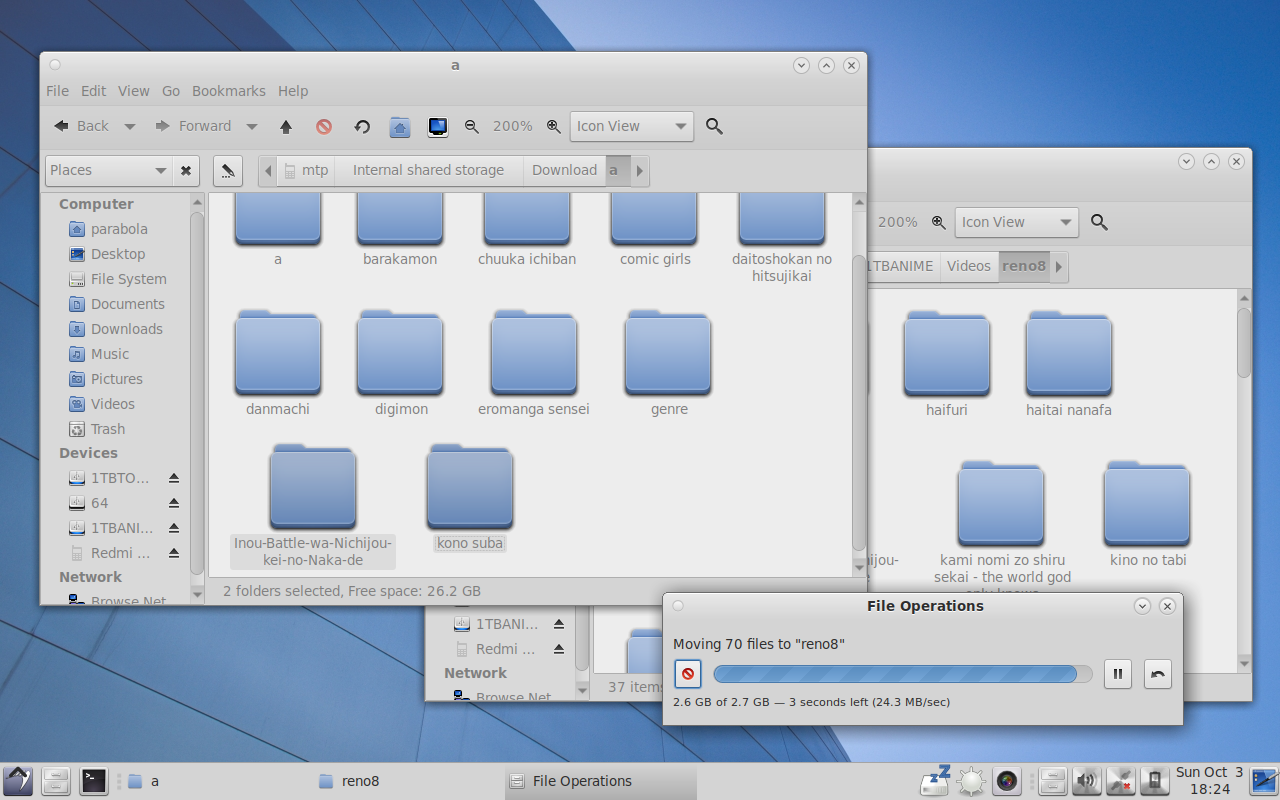Select Videos in sidebar
This screenshot has height=800, width=1280.
coord(112,404)
